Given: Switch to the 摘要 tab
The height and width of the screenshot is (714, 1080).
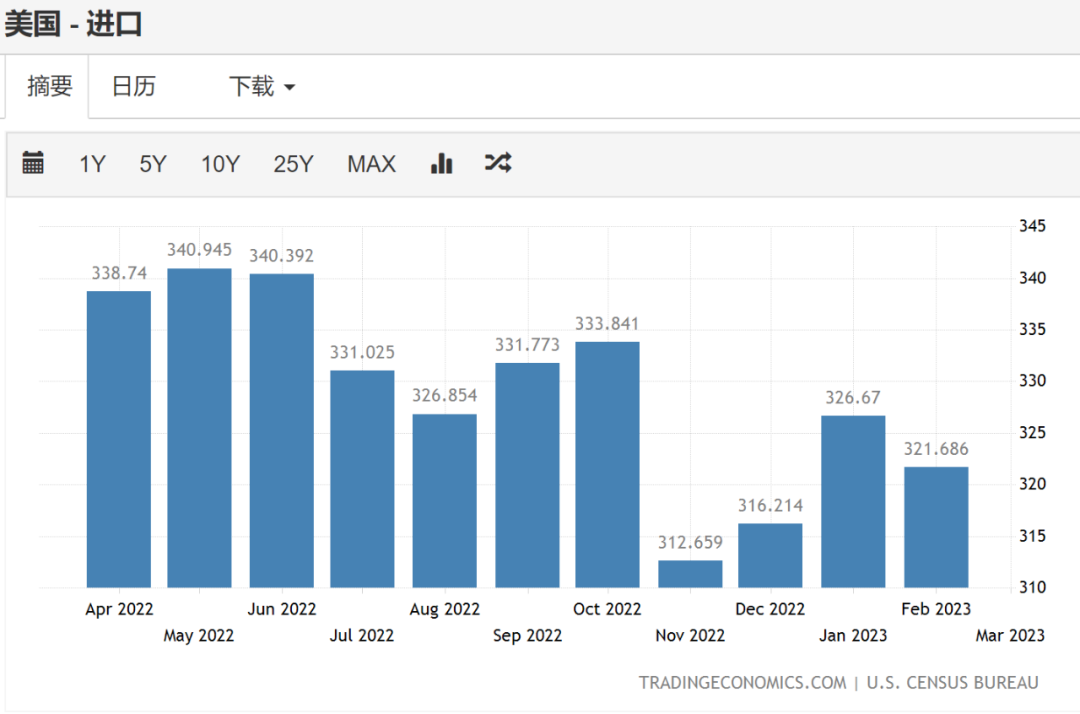Looking at the screenshot, I should [x=50, y=86].
